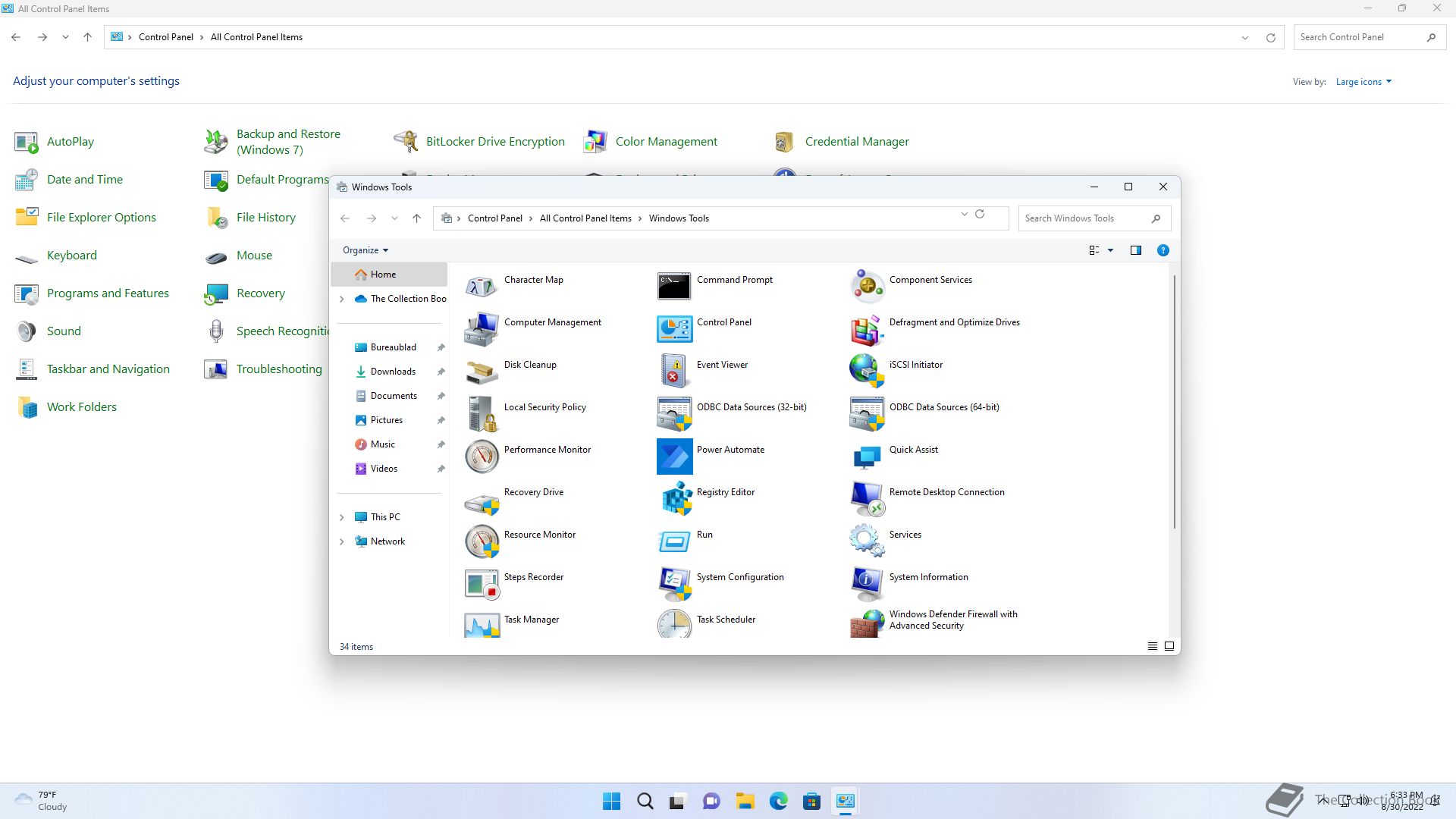This screenshot has width=1456, height=819.
Task: Open Performance Monitor tool icon
Action: (482, 457)
